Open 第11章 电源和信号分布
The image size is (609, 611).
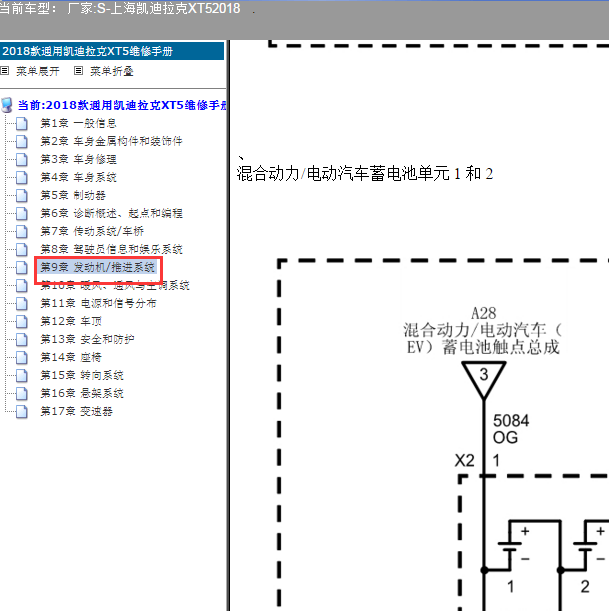(98, 303)
